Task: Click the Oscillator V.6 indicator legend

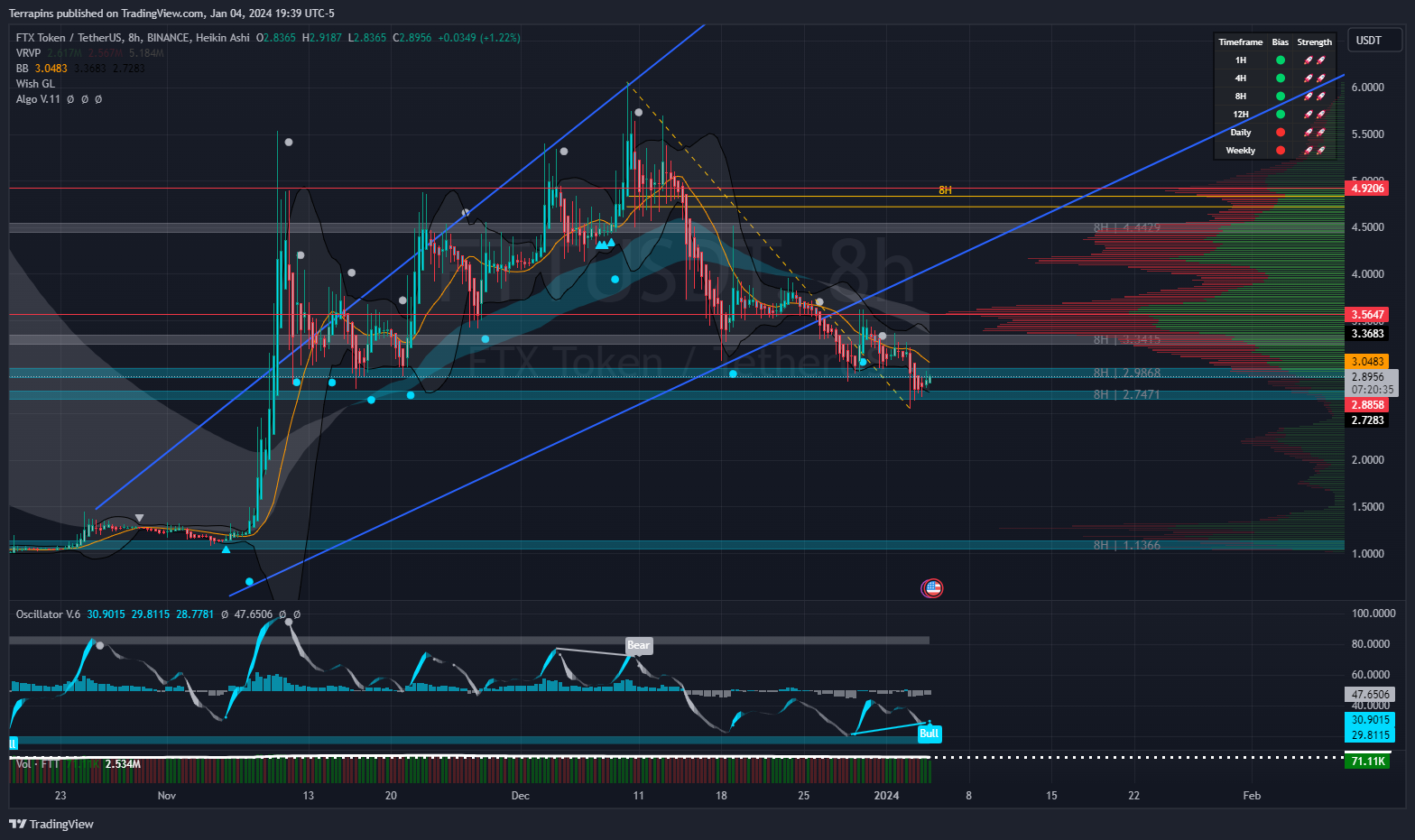Action: [48, 614]
